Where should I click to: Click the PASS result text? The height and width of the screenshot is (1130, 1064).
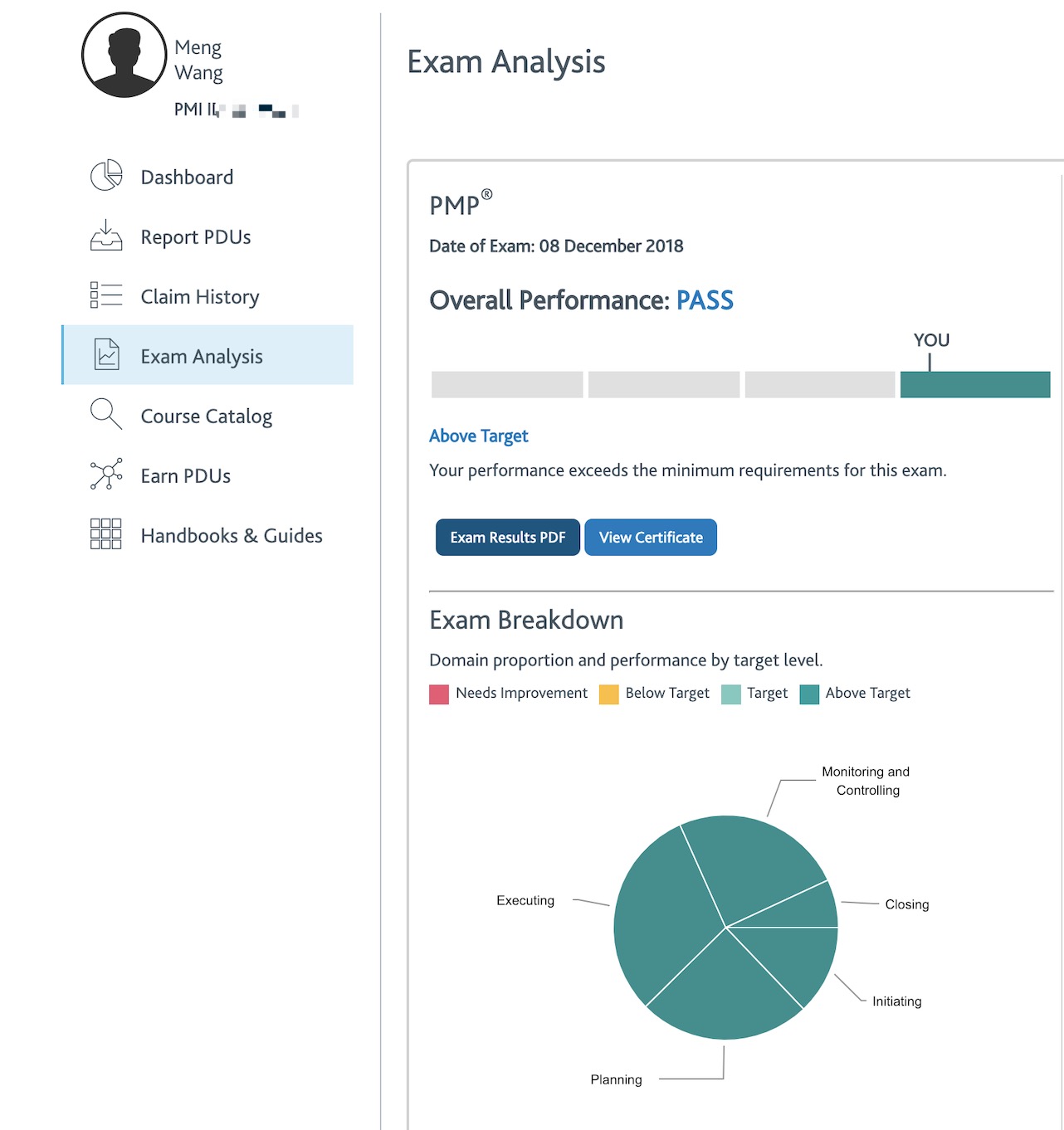pos(705,300)
